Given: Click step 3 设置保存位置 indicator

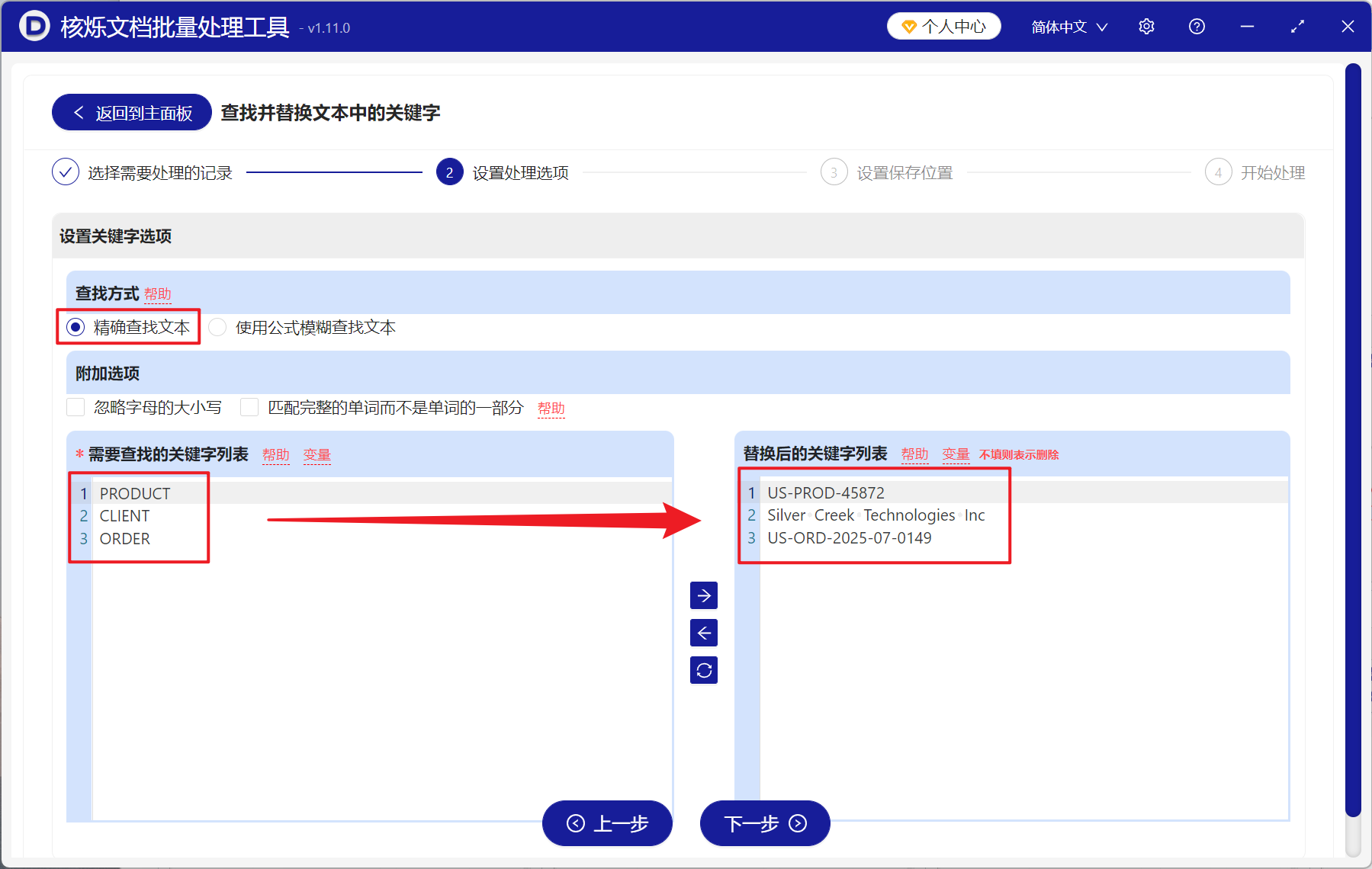Looking at the screenshot, I should [834, 172].
